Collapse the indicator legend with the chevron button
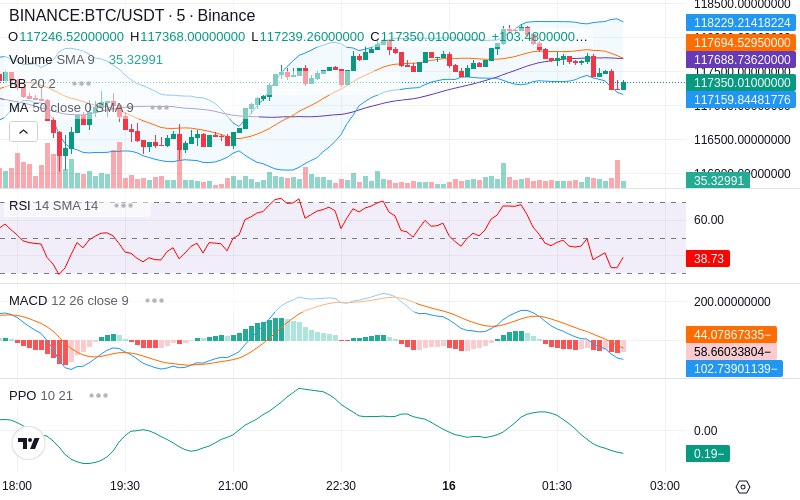800x500 pixels. 23,132
